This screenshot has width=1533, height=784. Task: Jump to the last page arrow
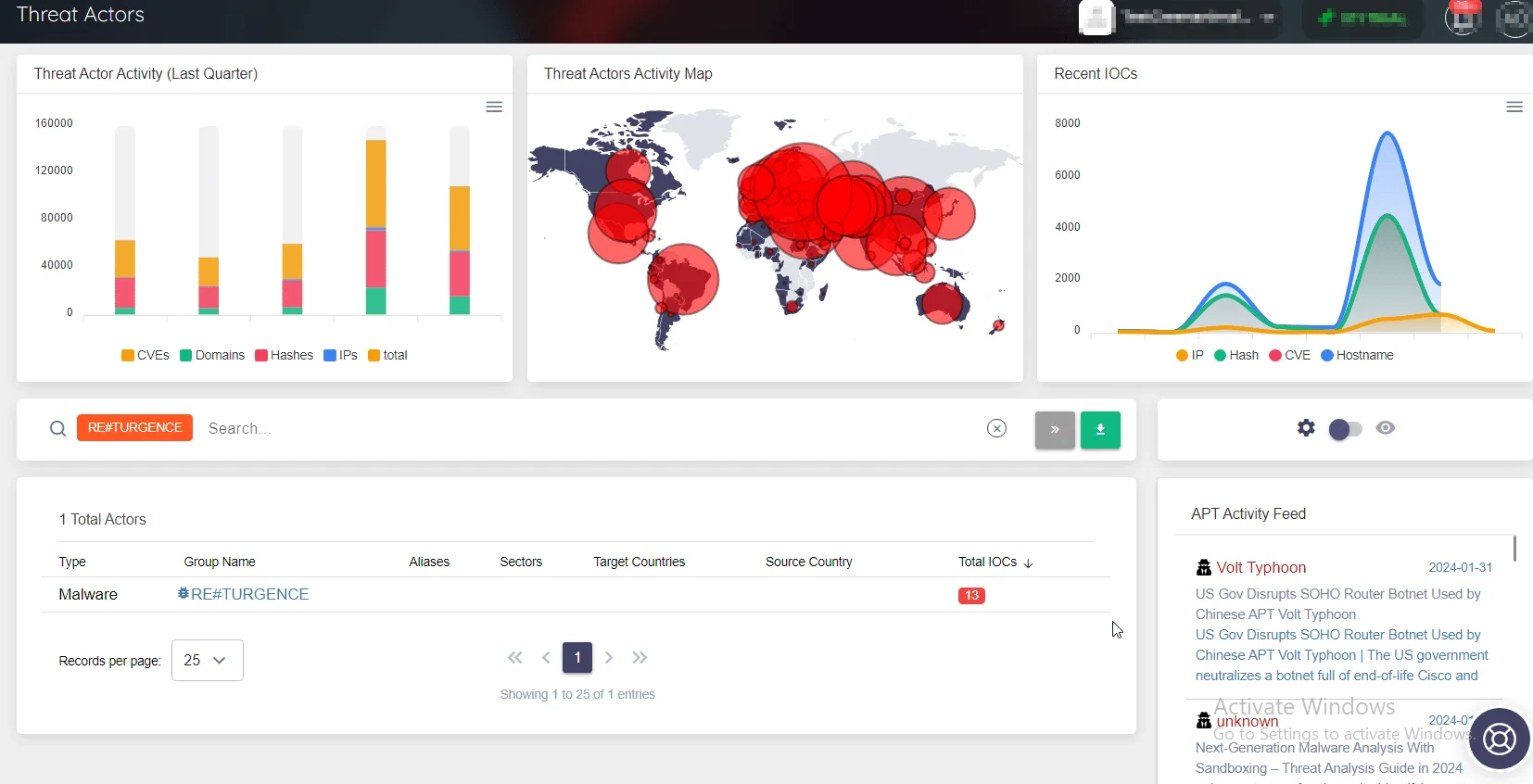click(x=640, y=657)
